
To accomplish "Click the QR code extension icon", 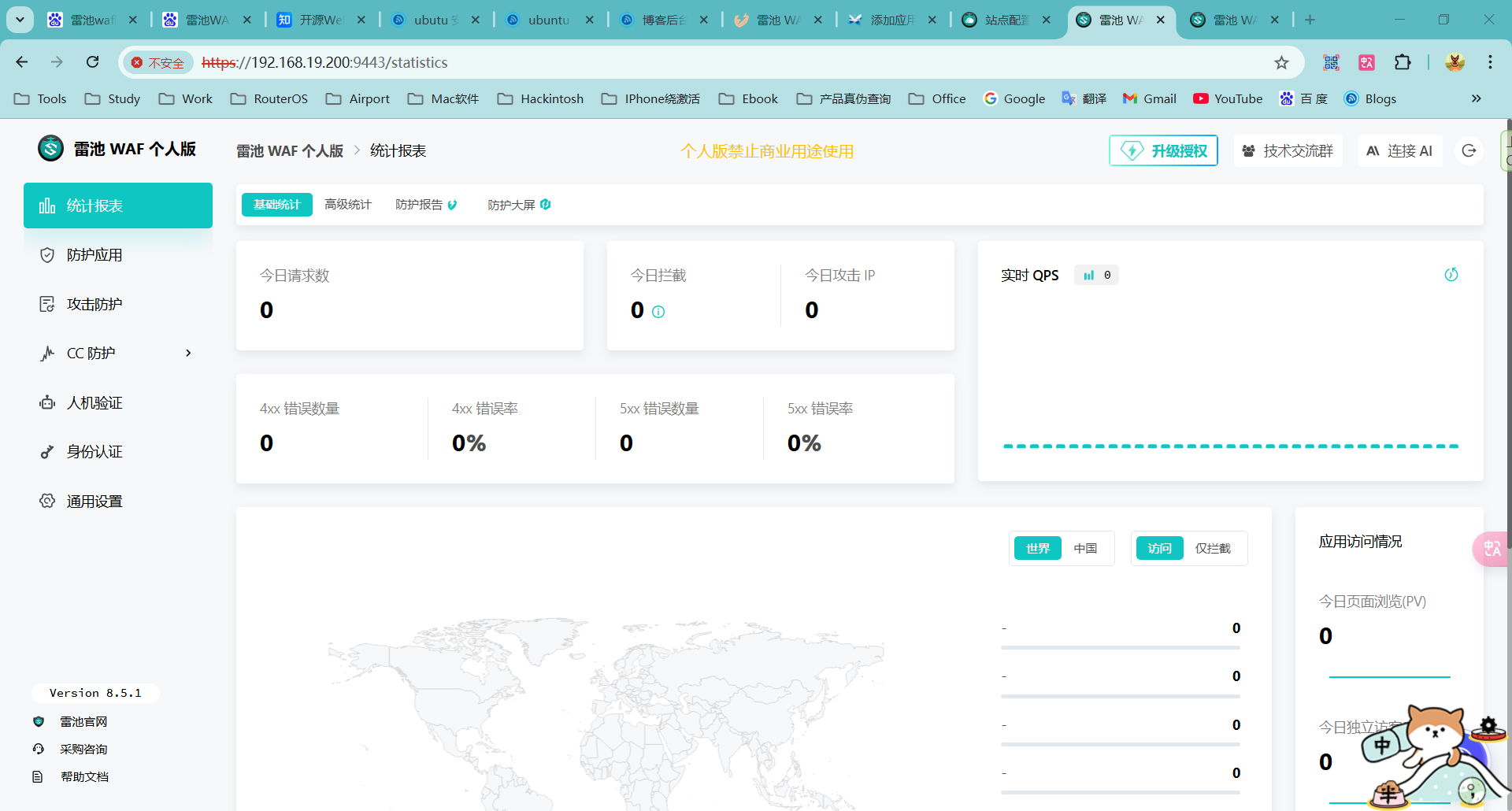I will coord(1331,62).
